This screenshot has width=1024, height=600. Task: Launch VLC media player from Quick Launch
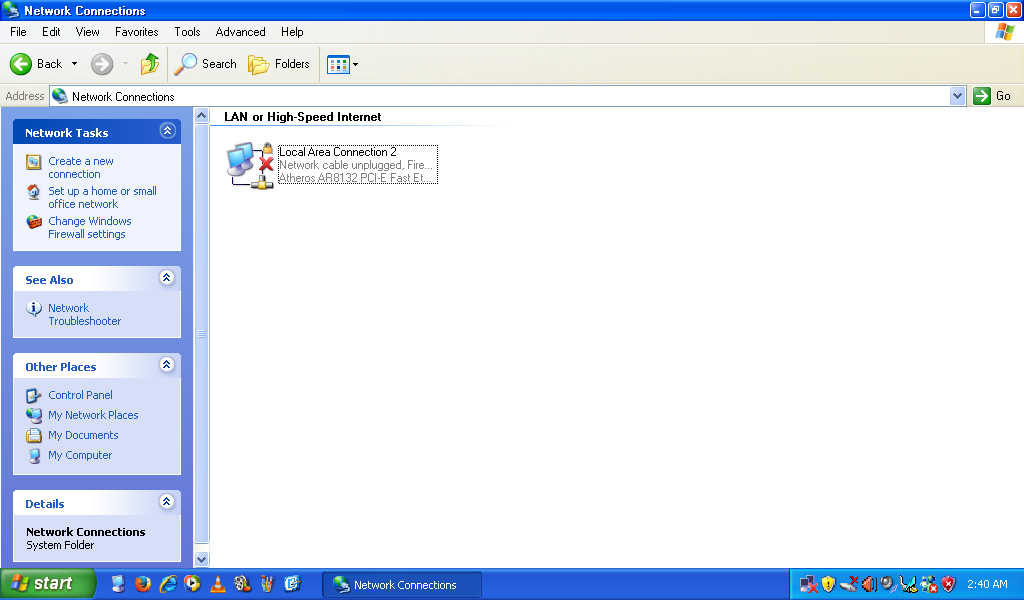pyautogui.click(x=217, y=584)
